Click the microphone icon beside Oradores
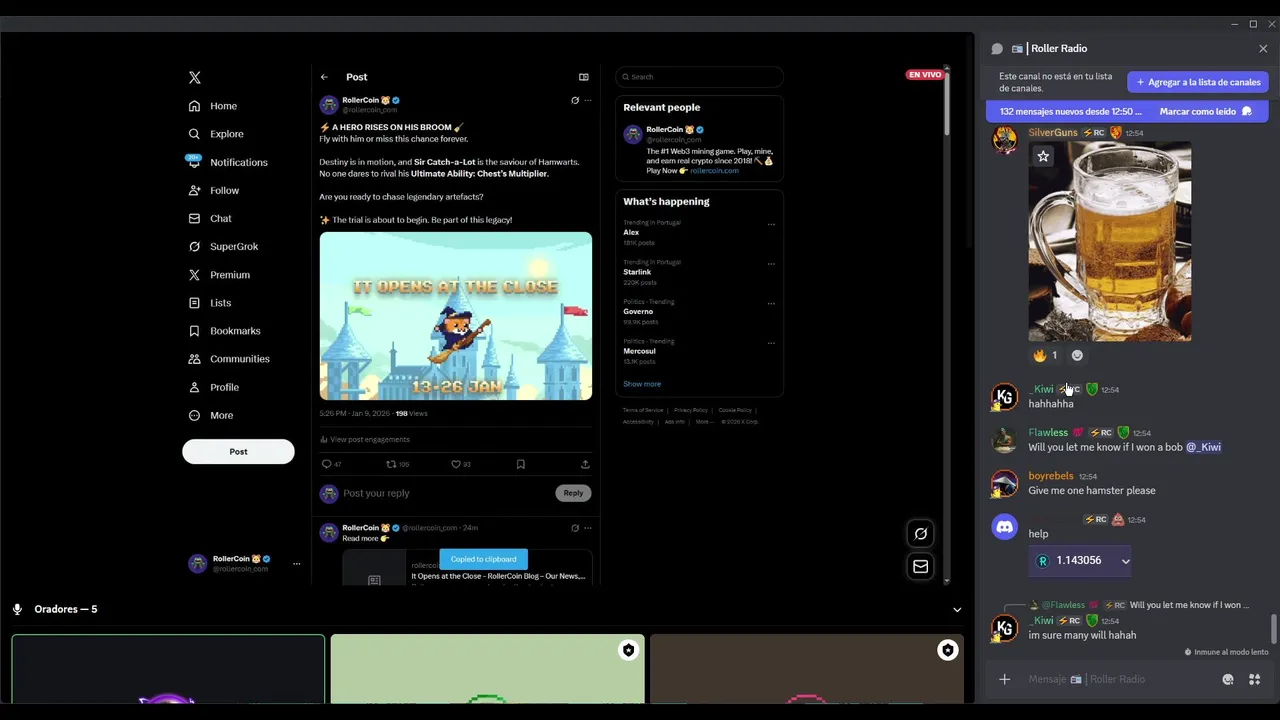This screenshot has height=720, width=1280. coord(17,609)
